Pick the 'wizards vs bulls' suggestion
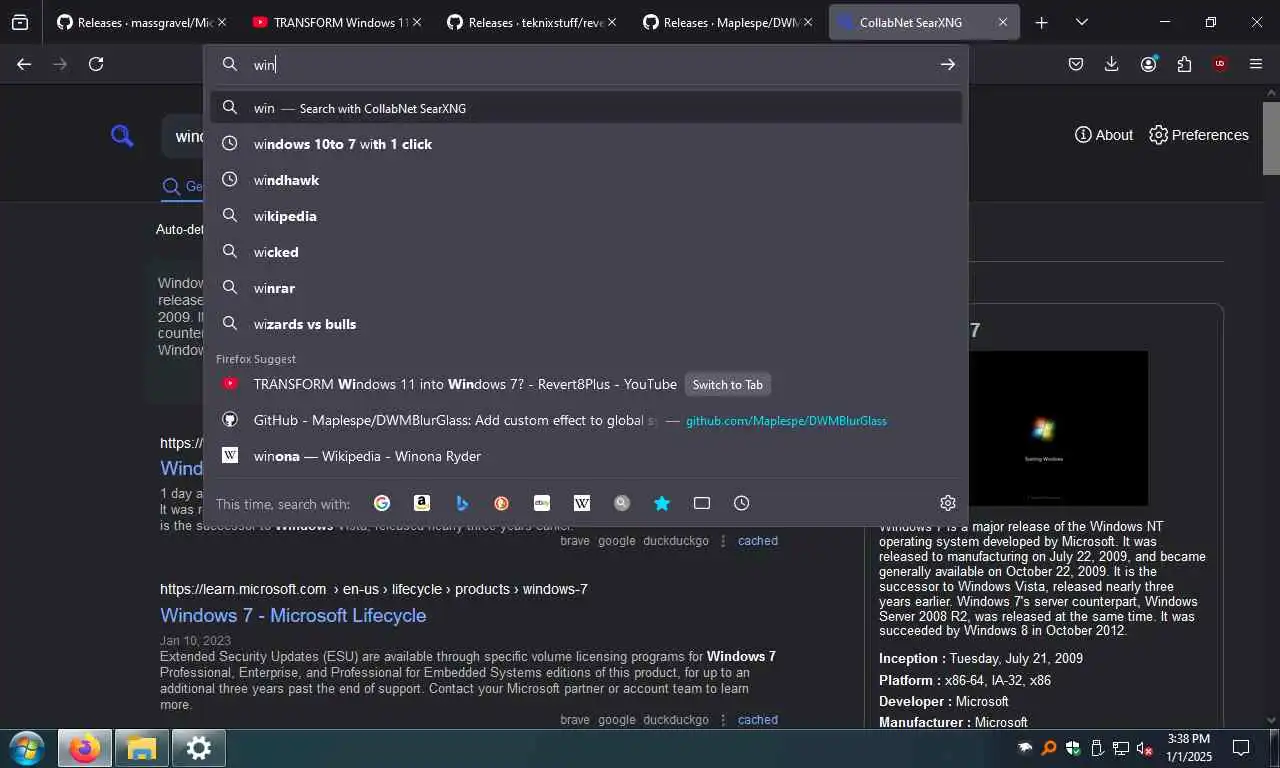The image size is (1280, 768). click(586, 324)
